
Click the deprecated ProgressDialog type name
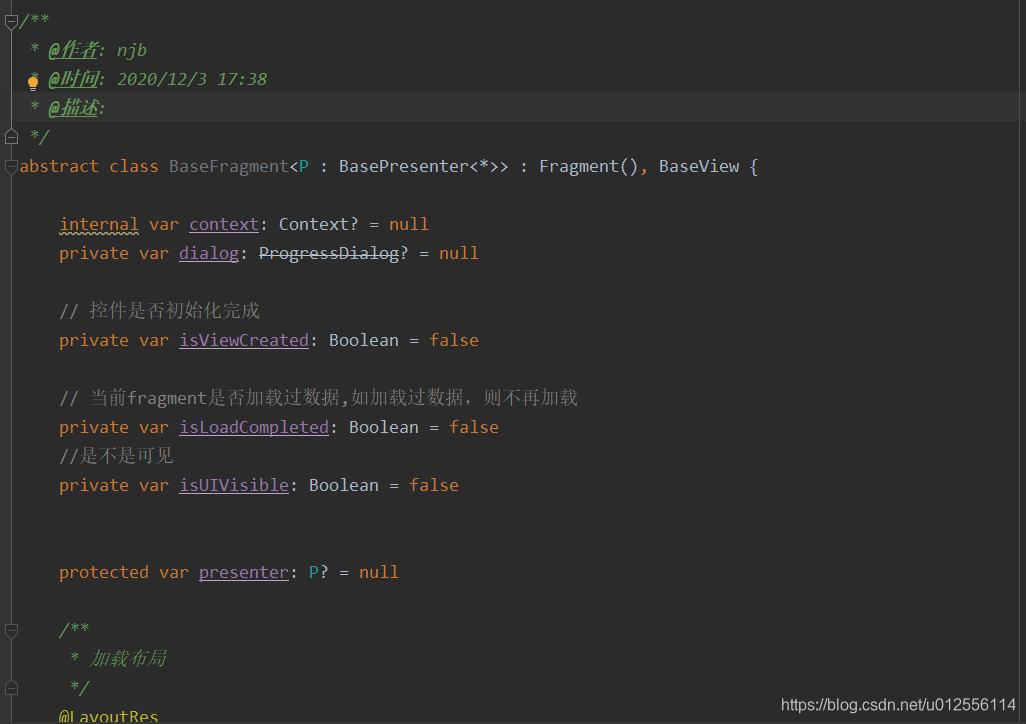(329, 253)
